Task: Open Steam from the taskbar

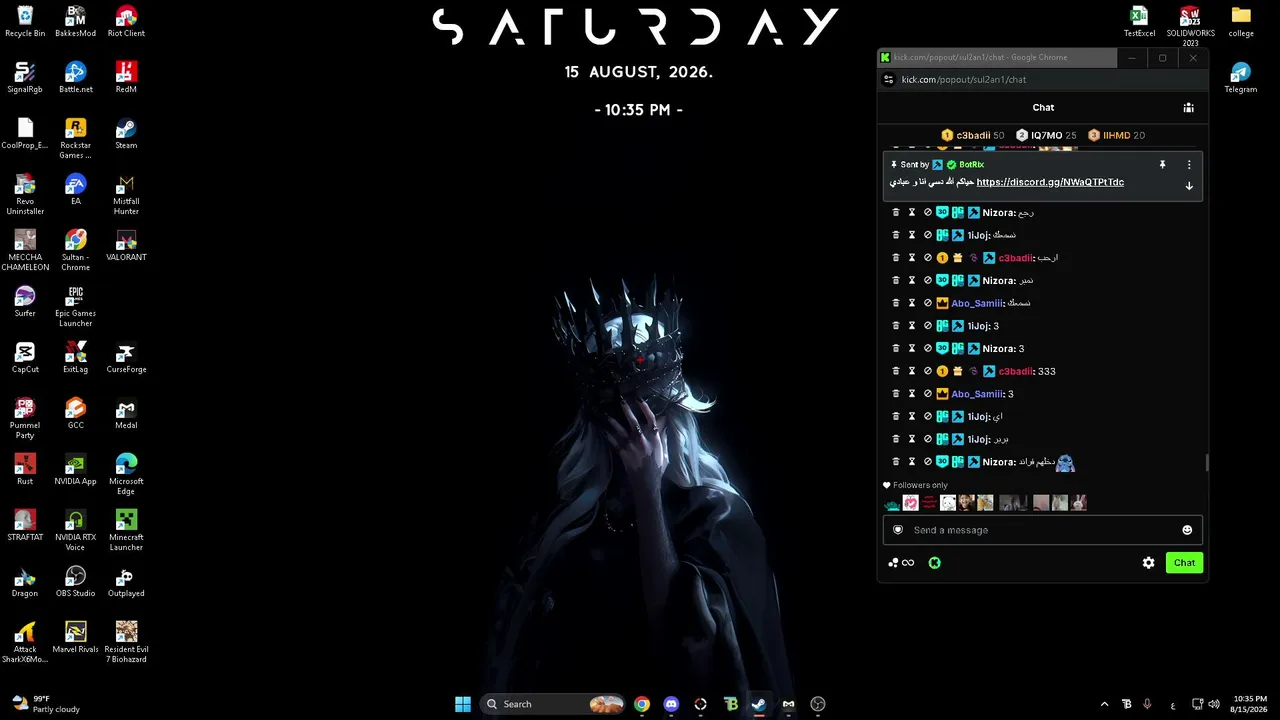Action: (759, 704)
